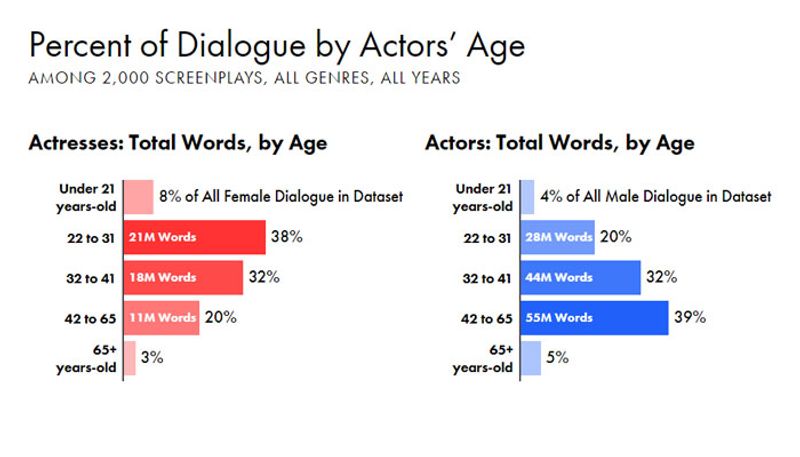Image resolution: width=800 pixels, height=457 pixels.
Task: Click the red 18M Words bar for actresses
Action: tap(183, 278)
